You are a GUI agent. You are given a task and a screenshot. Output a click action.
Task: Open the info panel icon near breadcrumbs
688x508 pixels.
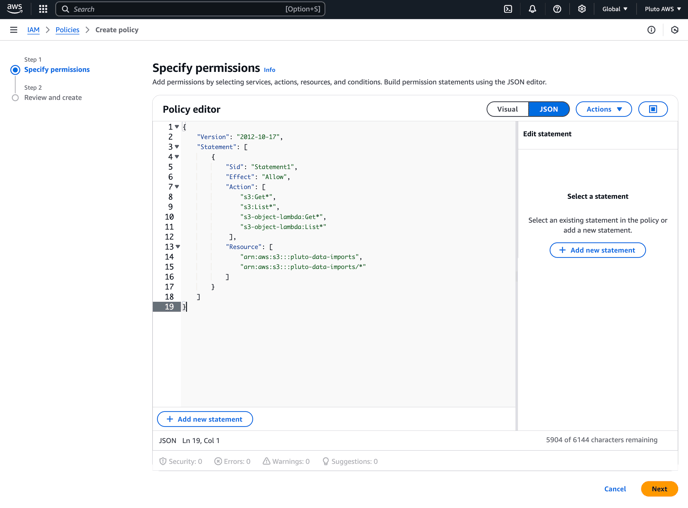click(x=651, y=30)
